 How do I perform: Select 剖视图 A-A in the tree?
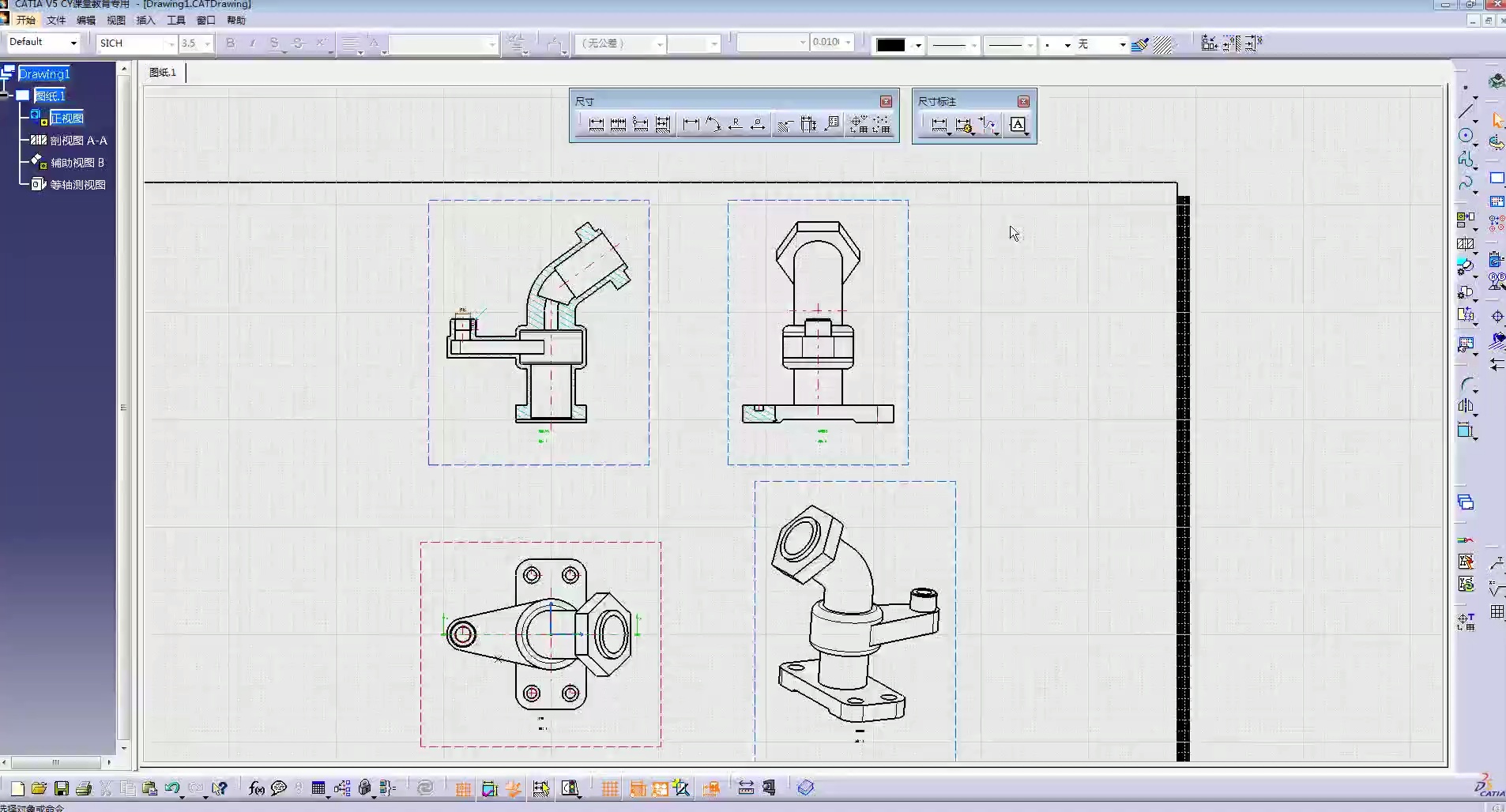[78, 141]
